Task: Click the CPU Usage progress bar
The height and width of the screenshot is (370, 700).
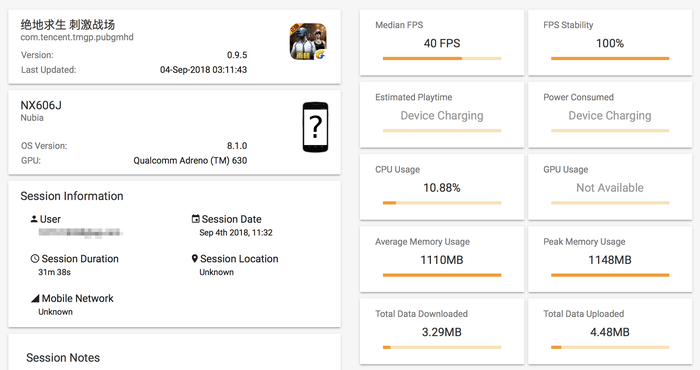Action: click(442, 203)
